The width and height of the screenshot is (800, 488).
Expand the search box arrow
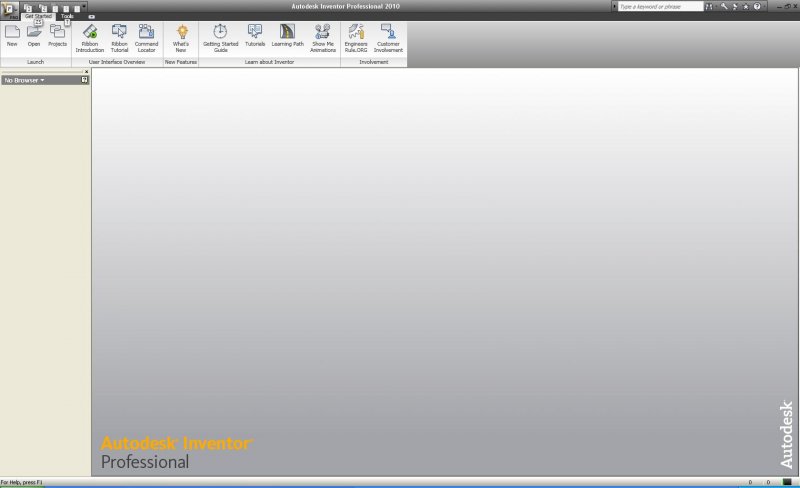click(x=614, y=6)
